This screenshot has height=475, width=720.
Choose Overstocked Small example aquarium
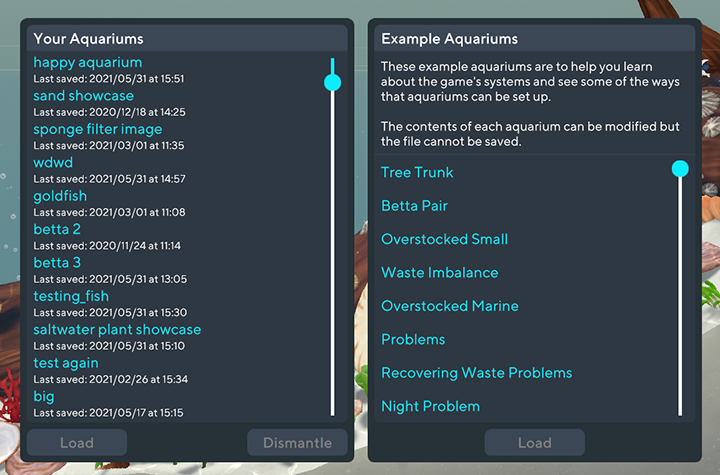[444, 240]
